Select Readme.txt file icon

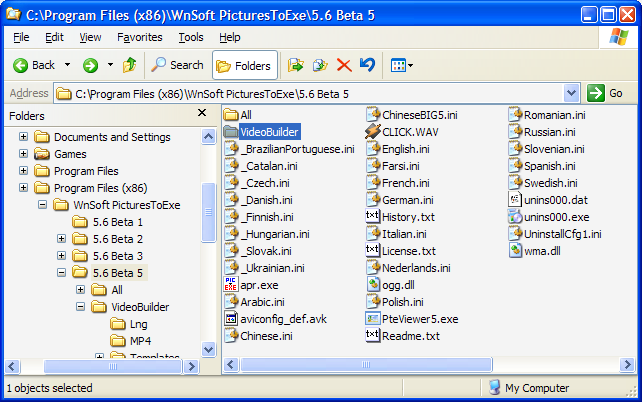373,336
